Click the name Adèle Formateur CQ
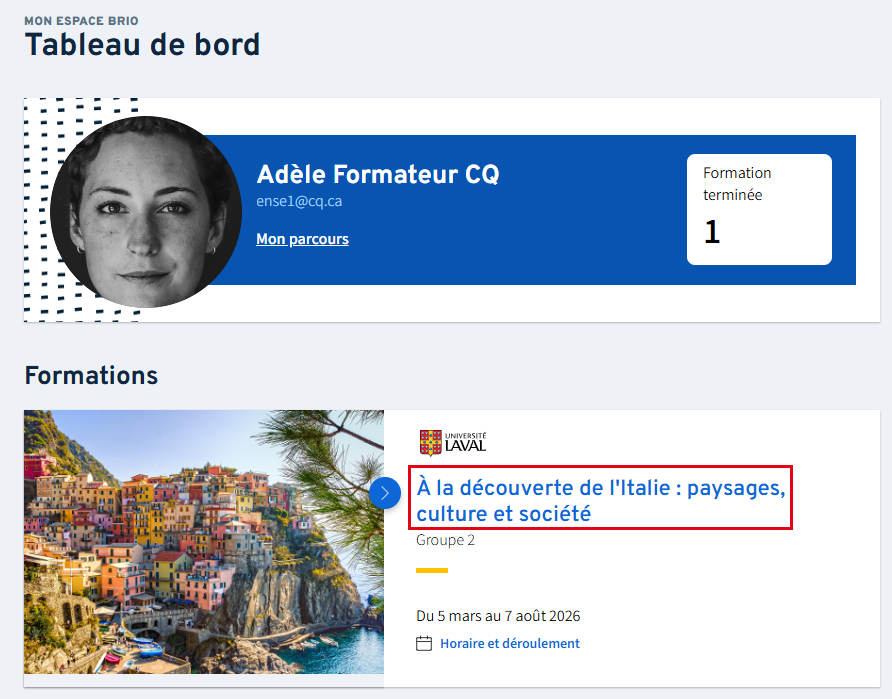The image size is (892, 699). 378,174
